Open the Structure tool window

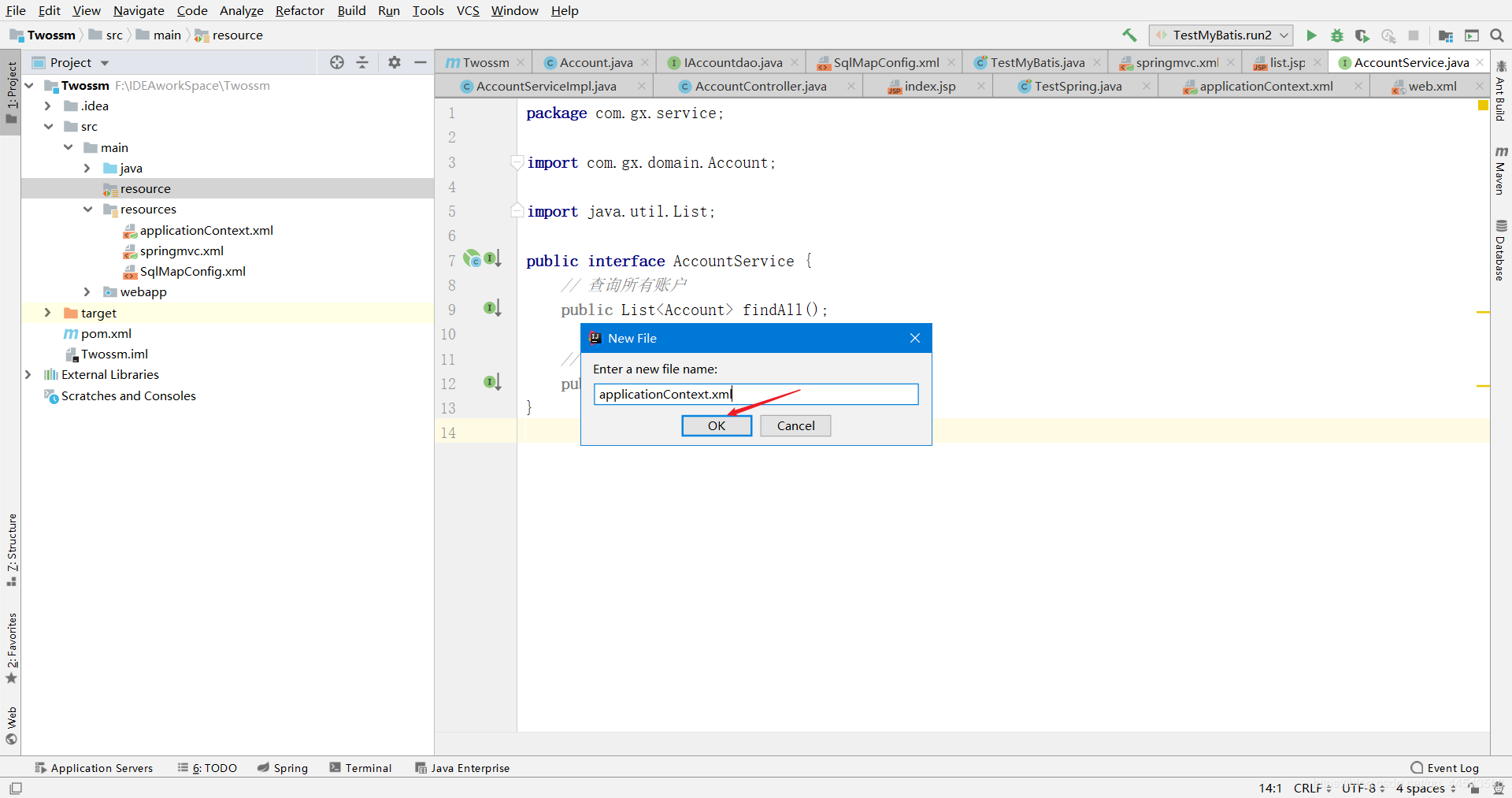(11, 549)
